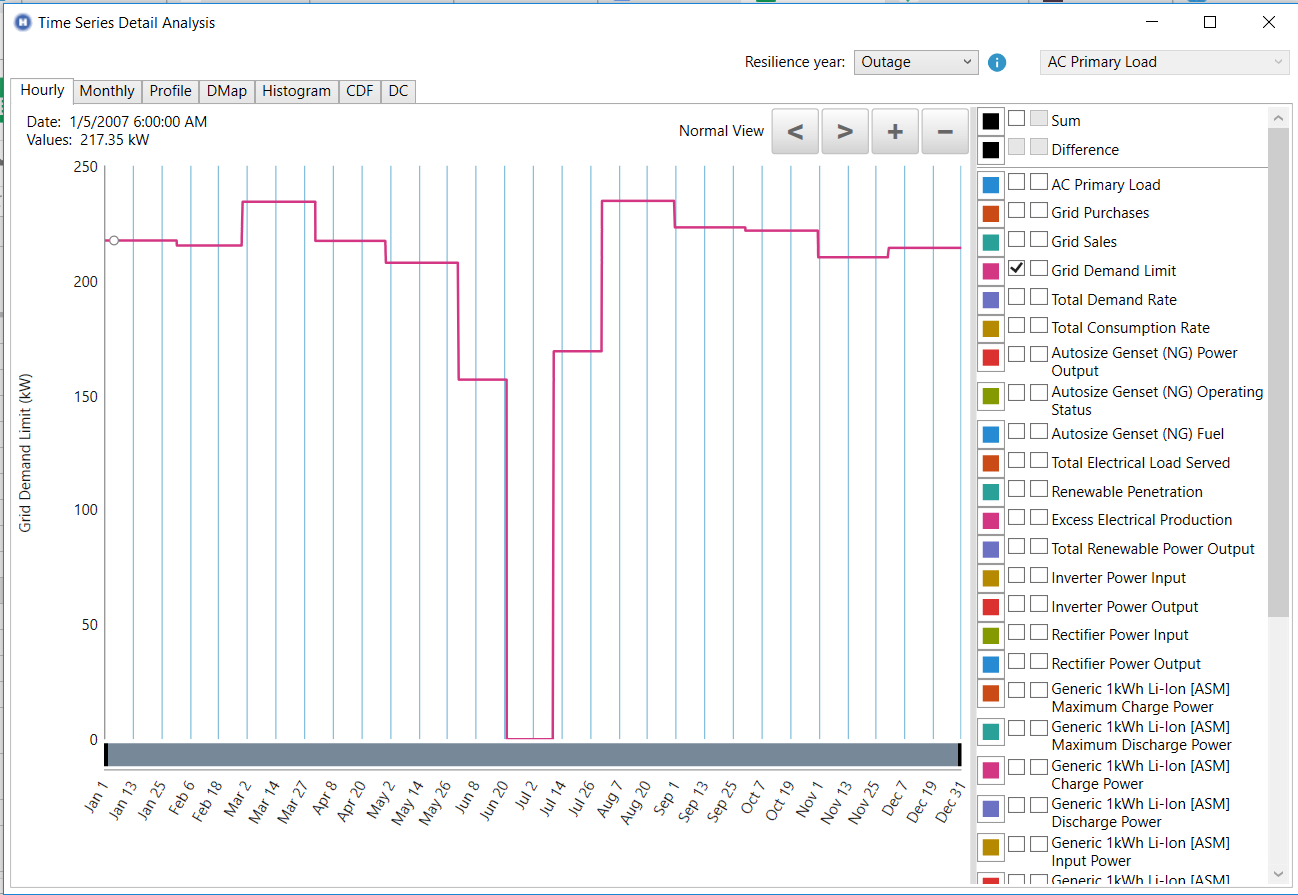Select the CDF tab
This screenshot has width=1298, height=895.
(359, 91)
